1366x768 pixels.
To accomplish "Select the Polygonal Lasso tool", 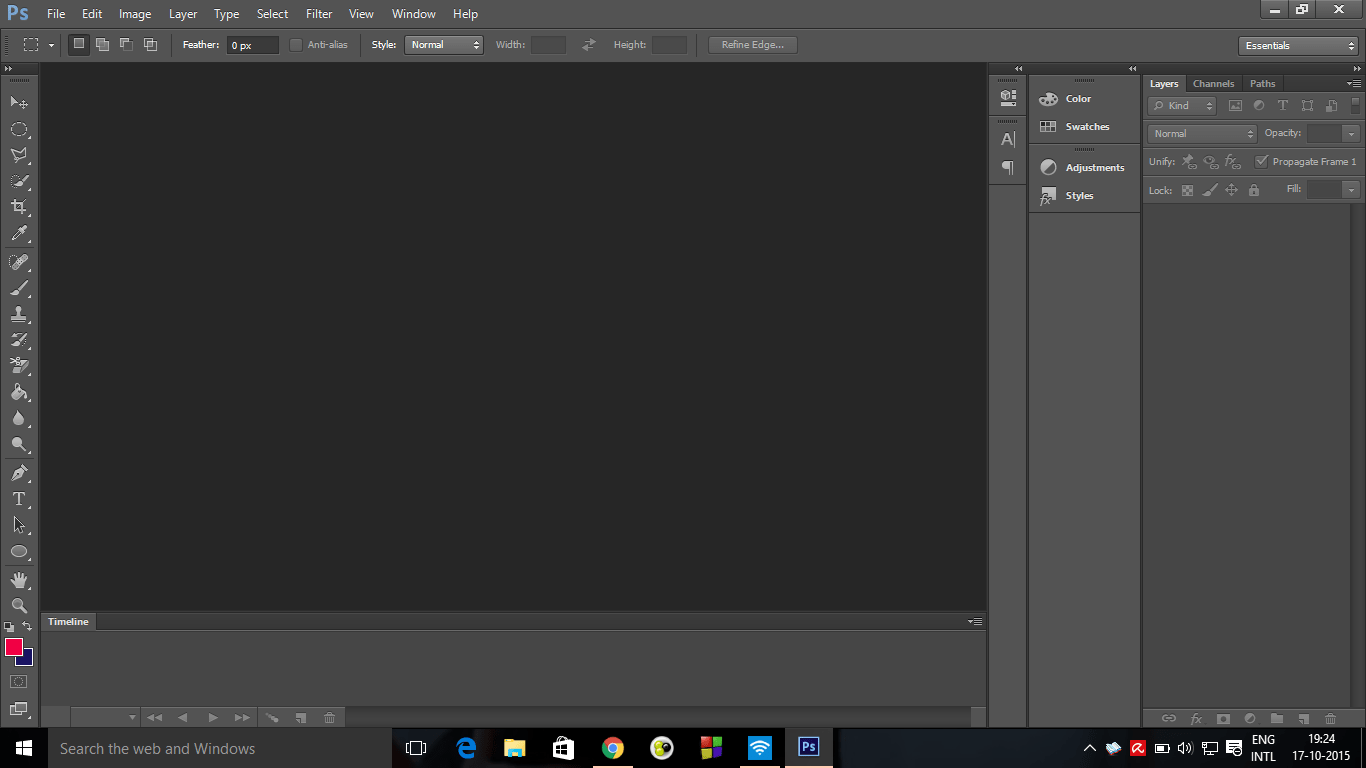I will (19, 155).
